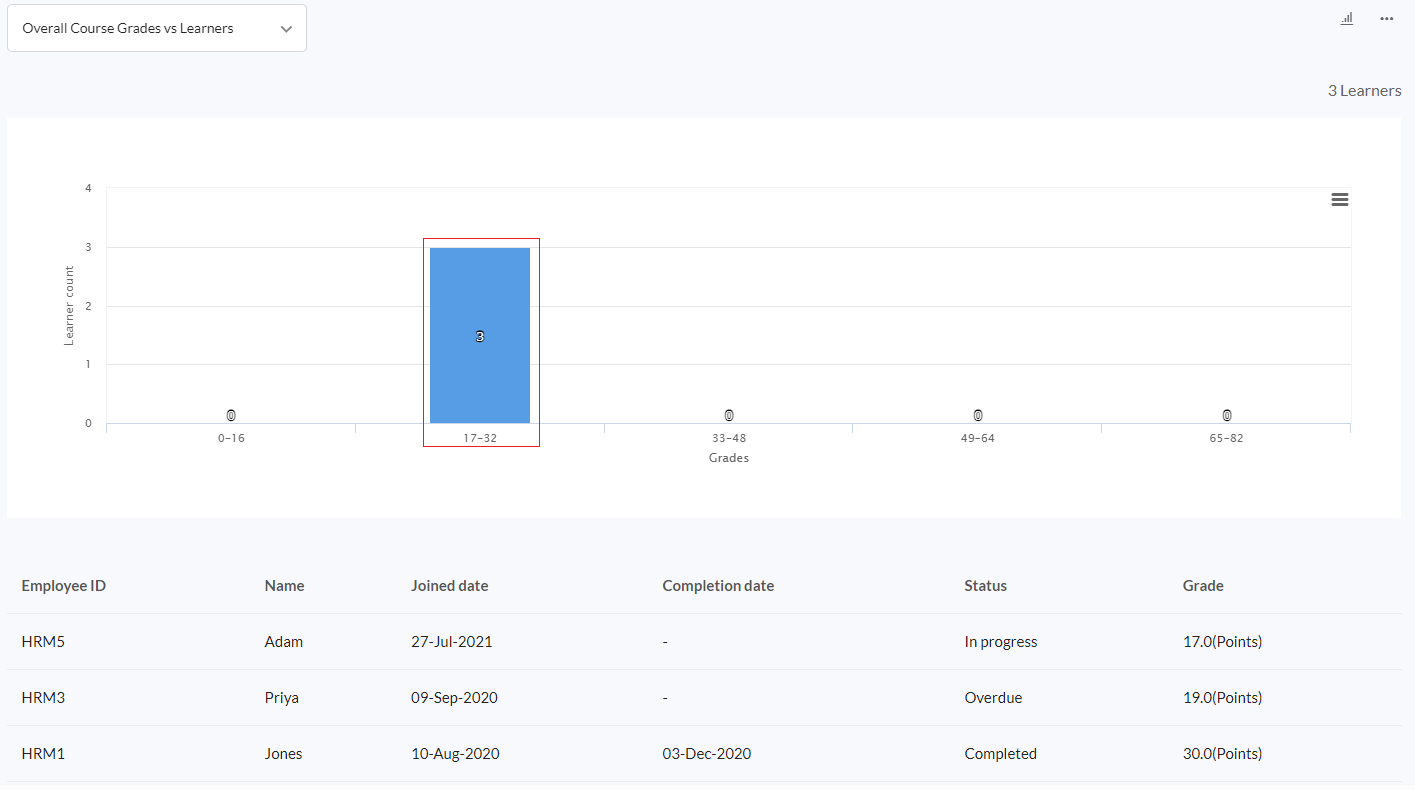Open the three-dot more options menu
1415x790 pixels.
[1386, 18]
